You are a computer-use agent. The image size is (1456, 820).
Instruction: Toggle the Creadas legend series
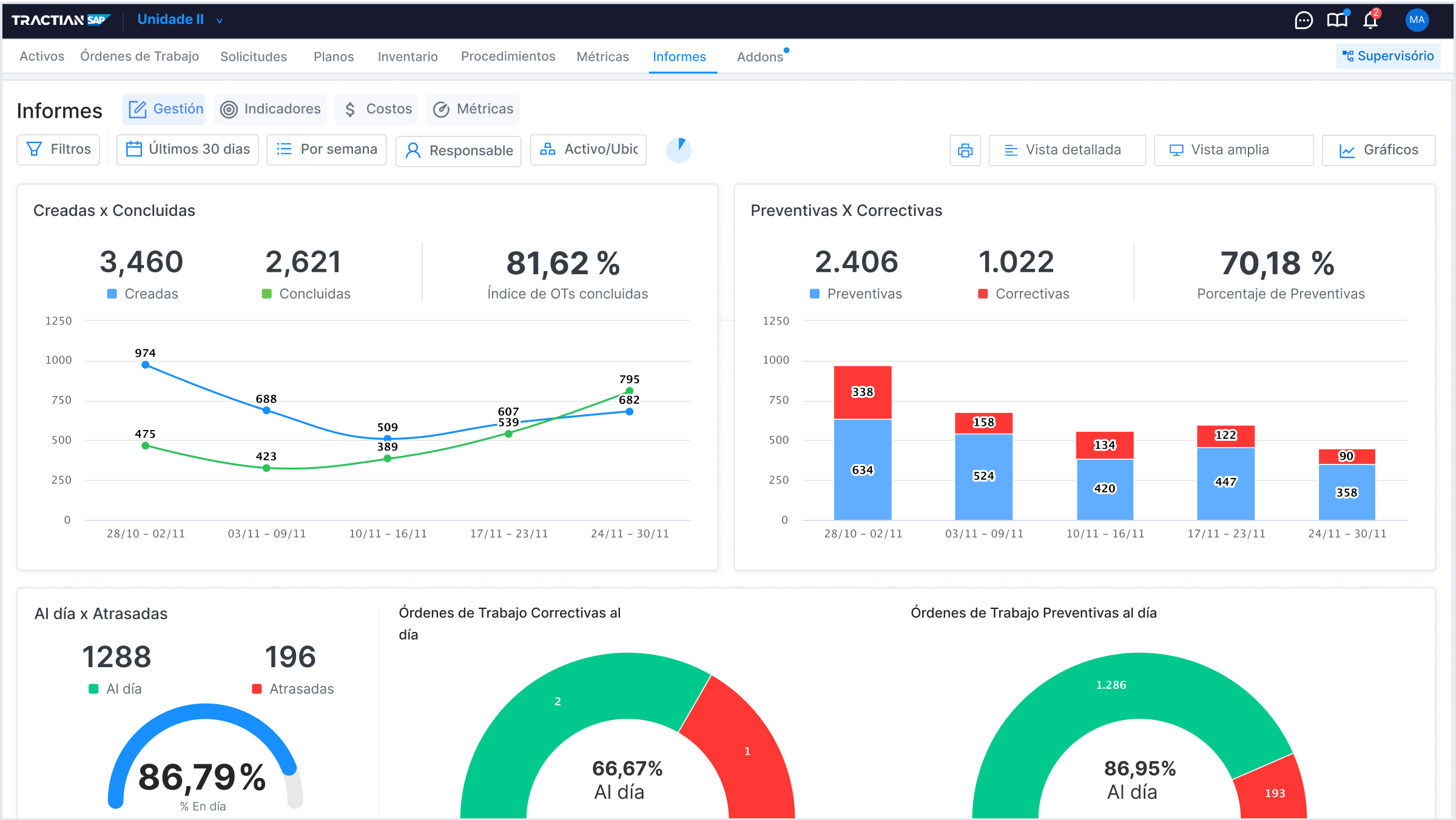point(143,294)
